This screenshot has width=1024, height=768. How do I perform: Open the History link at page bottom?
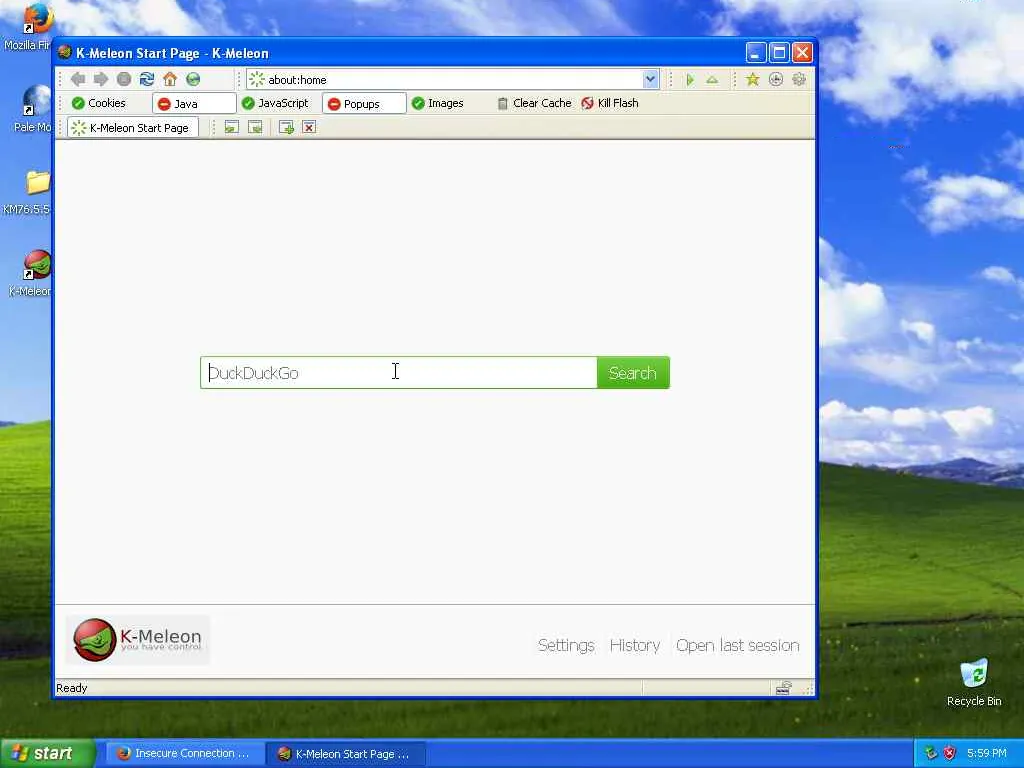635,645
